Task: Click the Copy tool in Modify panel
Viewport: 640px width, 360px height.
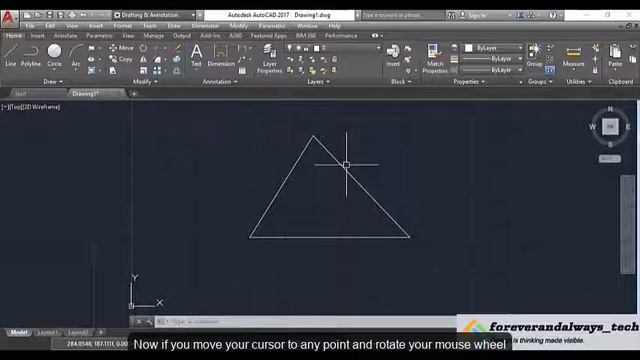Action: pos(121,59)
